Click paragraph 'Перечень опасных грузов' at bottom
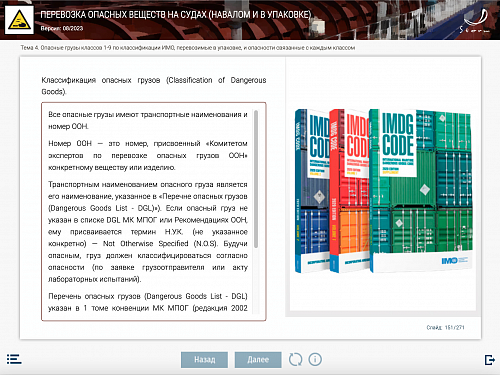The height and width of the screenshot is (375, 500). point(148,302)
